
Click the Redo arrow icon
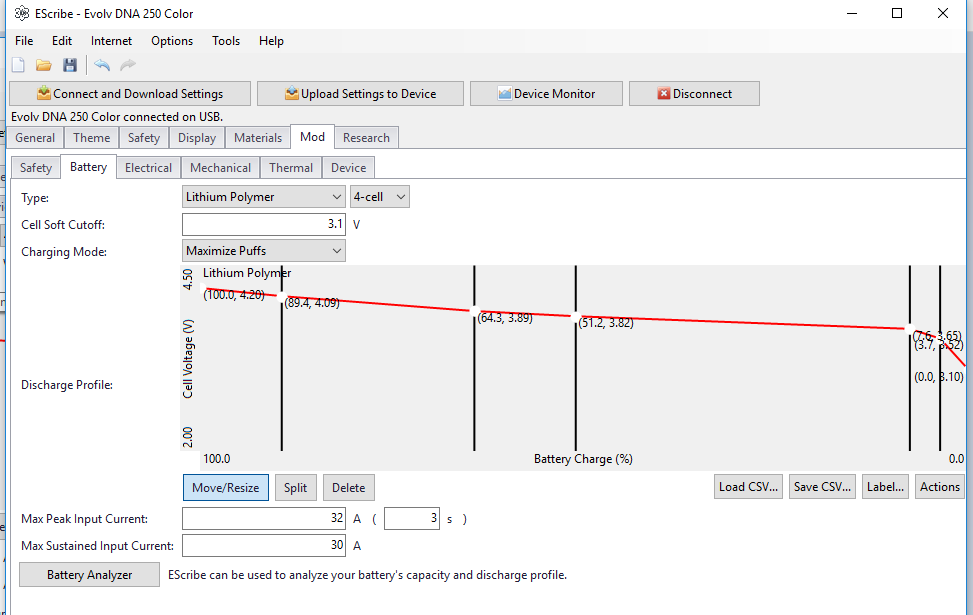pos(128,65)
